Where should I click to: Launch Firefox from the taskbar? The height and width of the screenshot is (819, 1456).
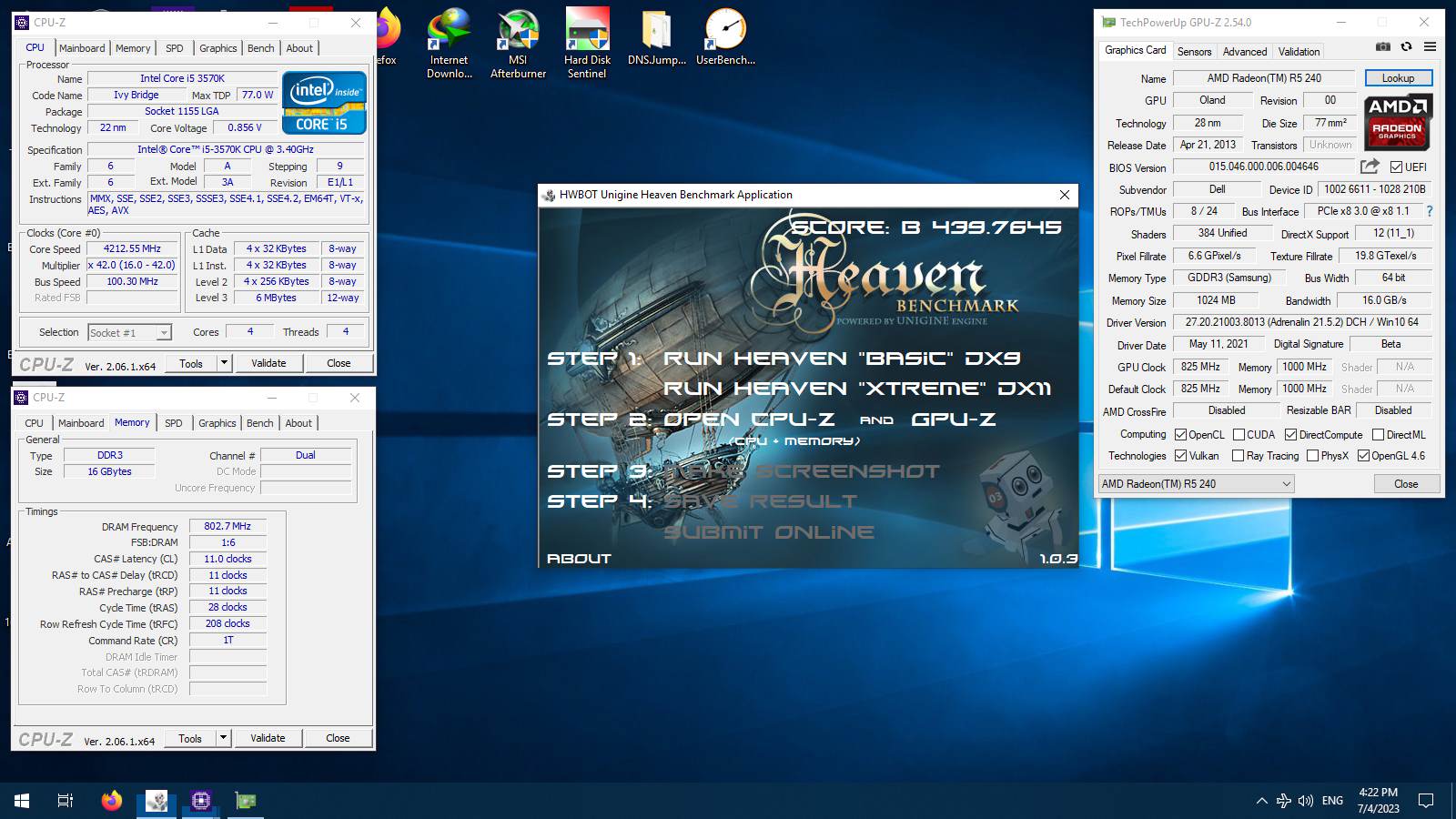click(x=111, y=801)
